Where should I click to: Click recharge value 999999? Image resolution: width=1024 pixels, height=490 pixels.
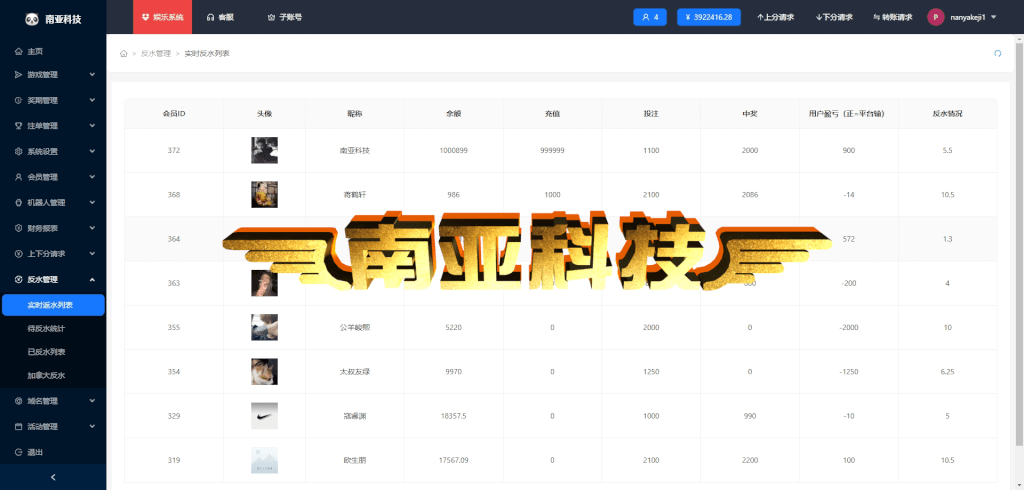552,150
